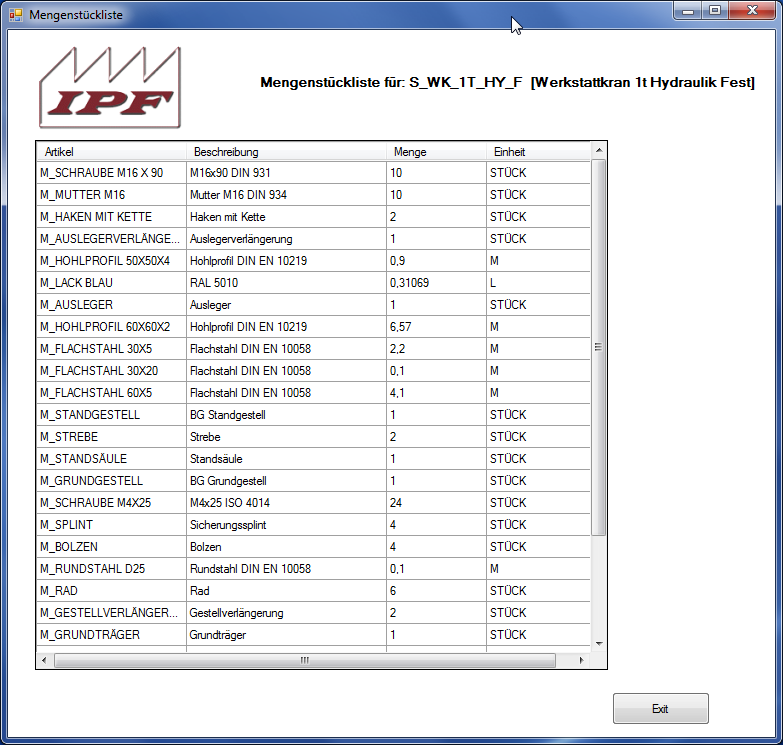Click the IPF factory logo image
The width and height of the screenshot is (783, 745).
pos(111,88)
